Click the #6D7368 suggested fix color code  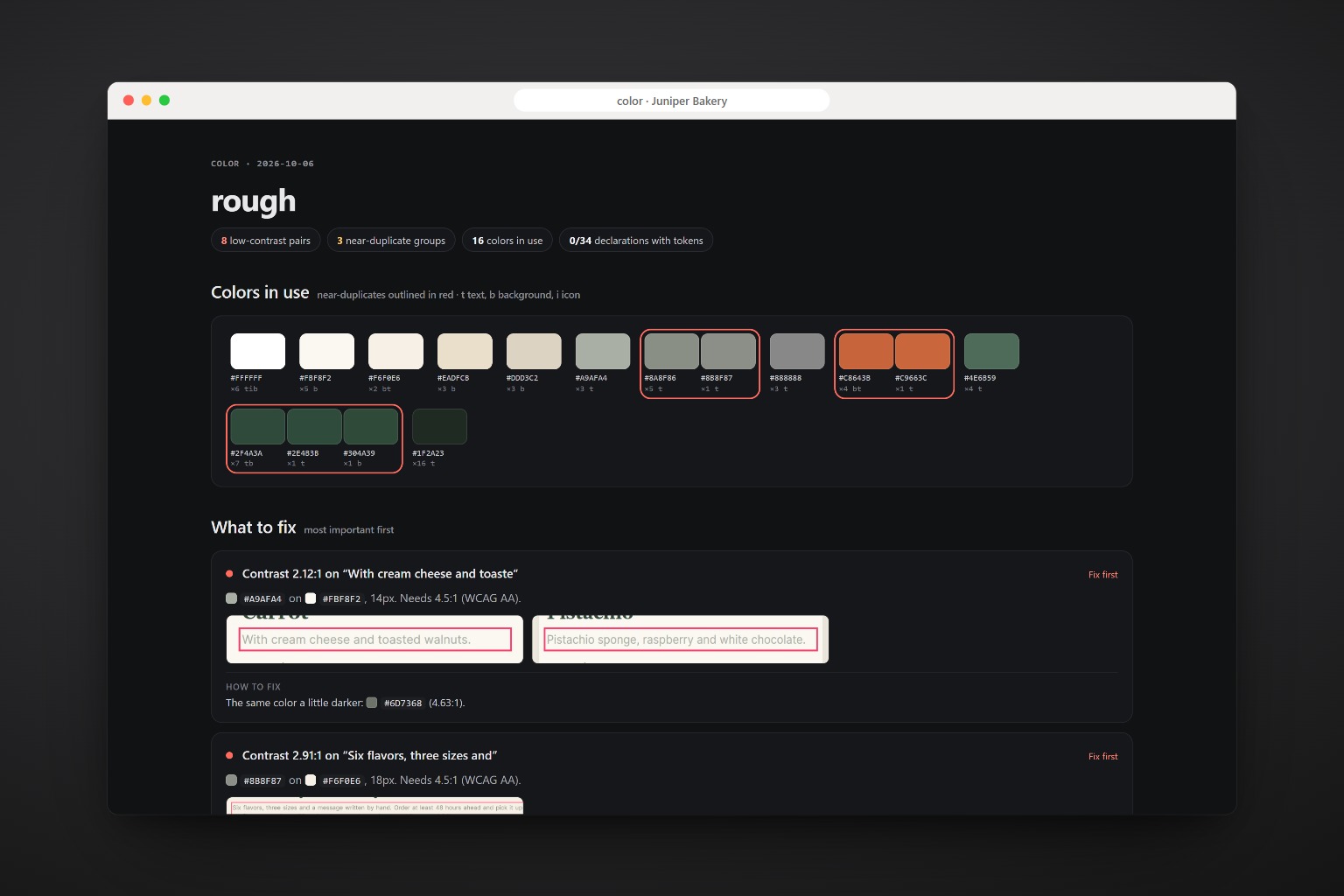tap(402, 703)
